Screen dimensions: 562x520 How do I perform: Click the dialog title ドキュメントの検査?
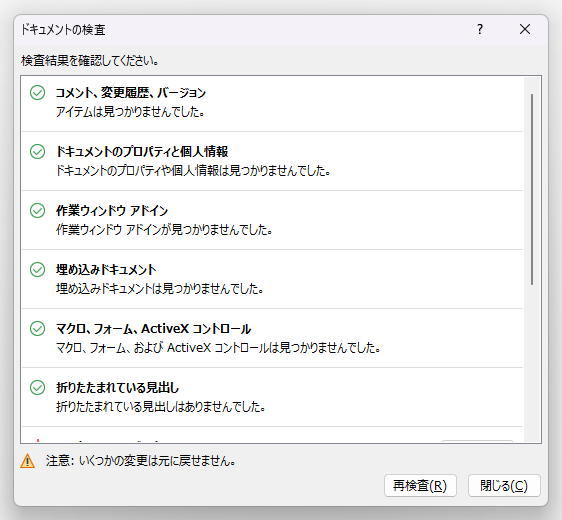pos(63,29)
